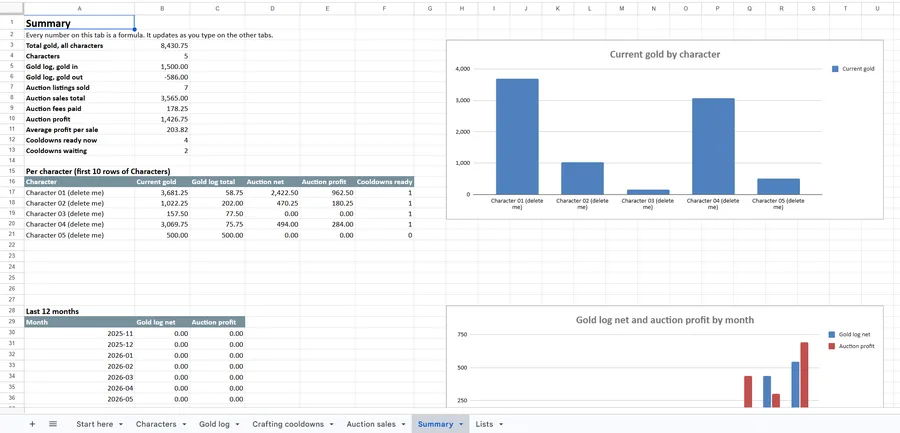The height and width of the screenshot is (433, 900).
Task: Click the select-all corner box of grid
Action: (11, 8)
